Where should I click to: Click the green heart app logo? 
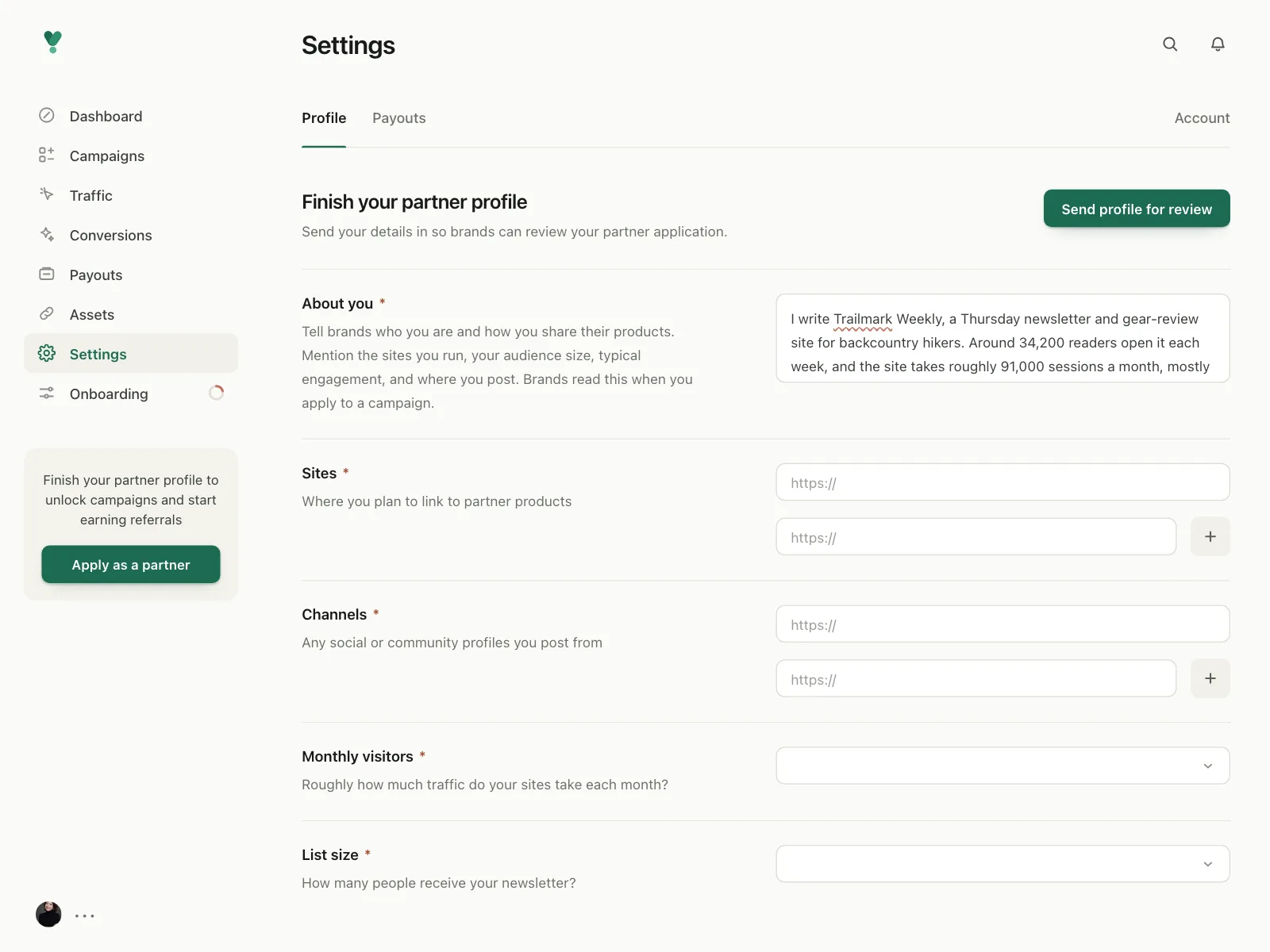coord(52,42)
